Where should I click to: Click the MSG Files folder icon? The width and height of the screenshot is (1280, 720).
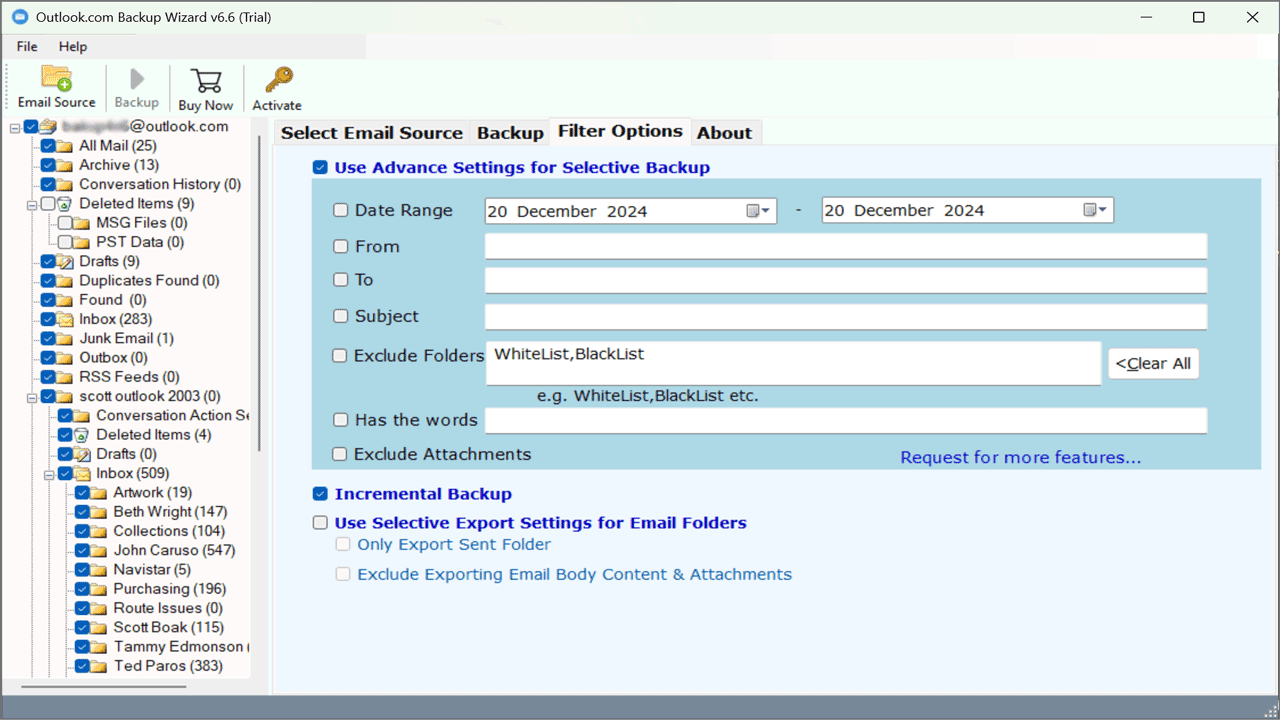(x=82, y=223)
